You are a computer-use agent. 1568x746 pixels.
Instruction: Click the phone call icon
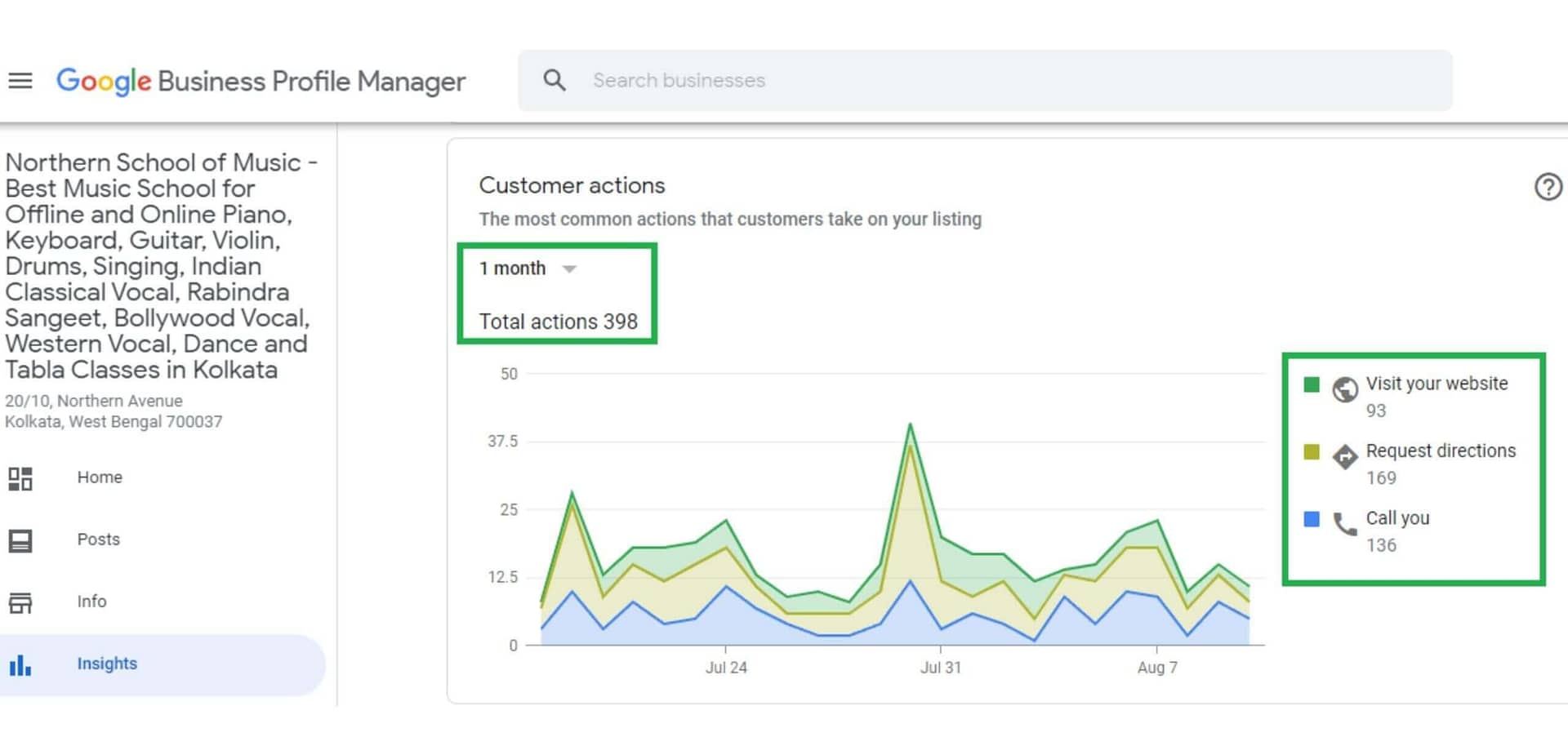click(x=1345, y=524)
